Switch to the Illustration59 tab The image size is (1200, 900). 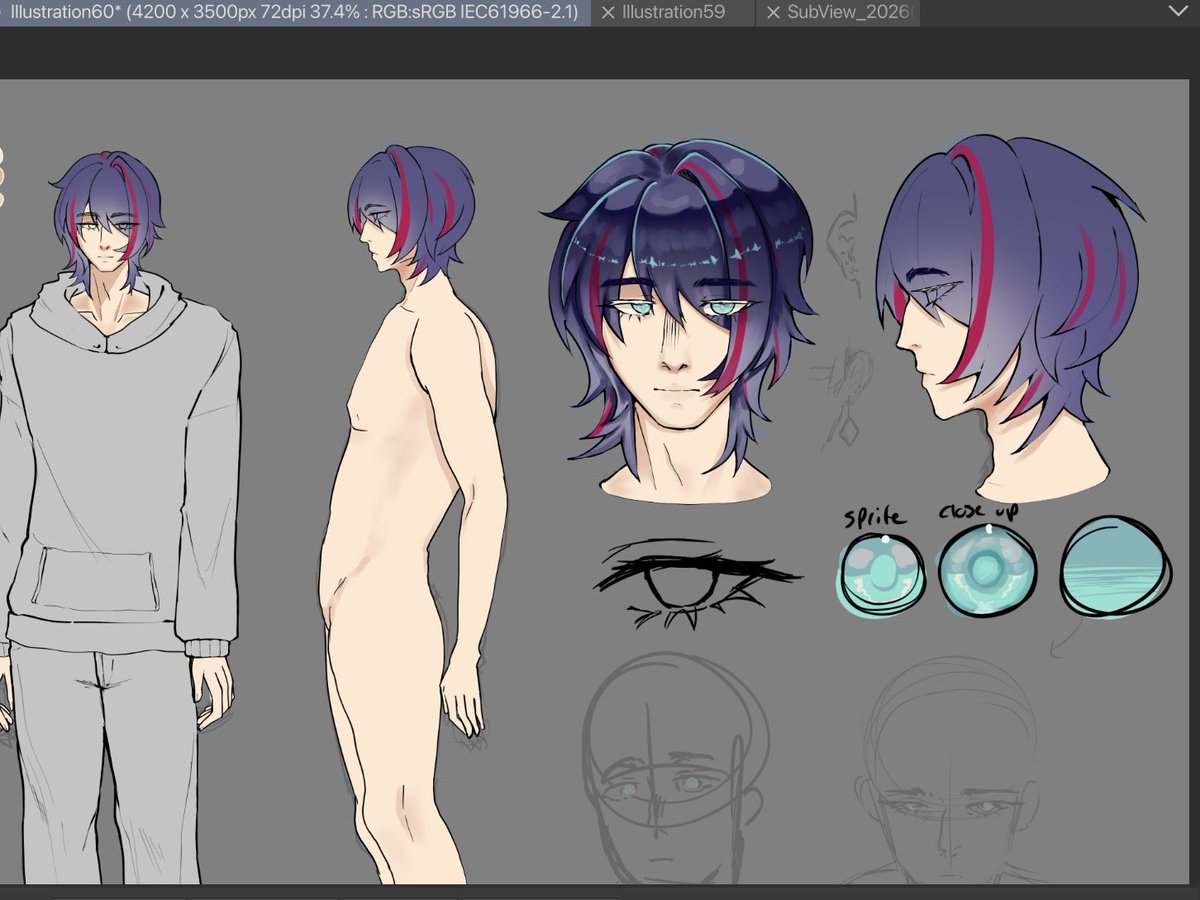[673, 13]
